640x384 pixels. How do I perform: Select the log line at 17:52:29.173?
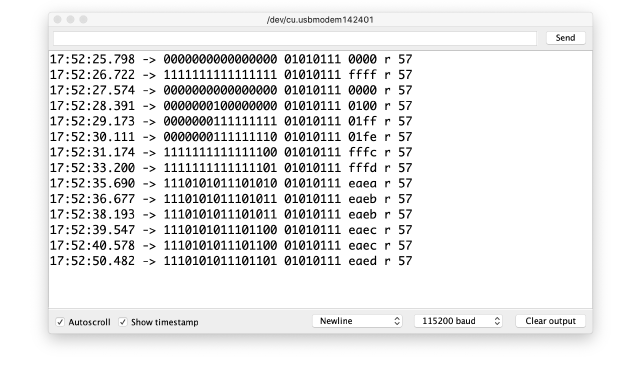click(x=231, y=122)
